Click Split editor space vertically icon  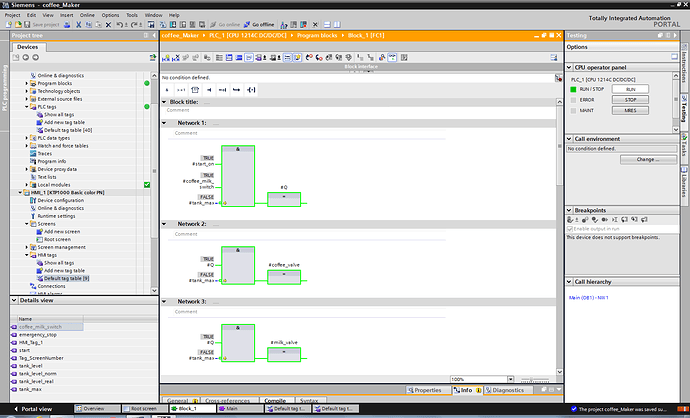pos(337,25)
